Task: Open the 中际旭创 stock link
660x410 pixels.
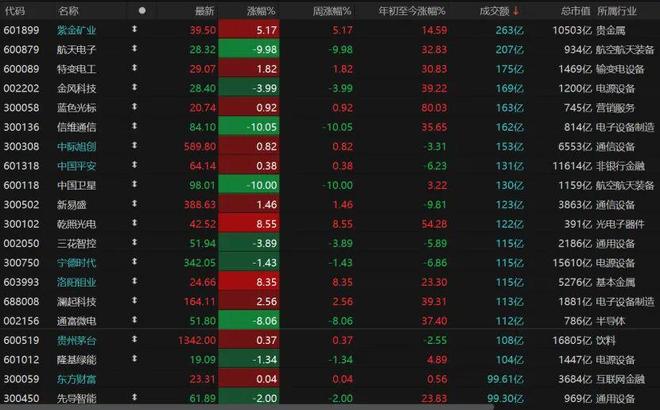Action: click(76, 146)
